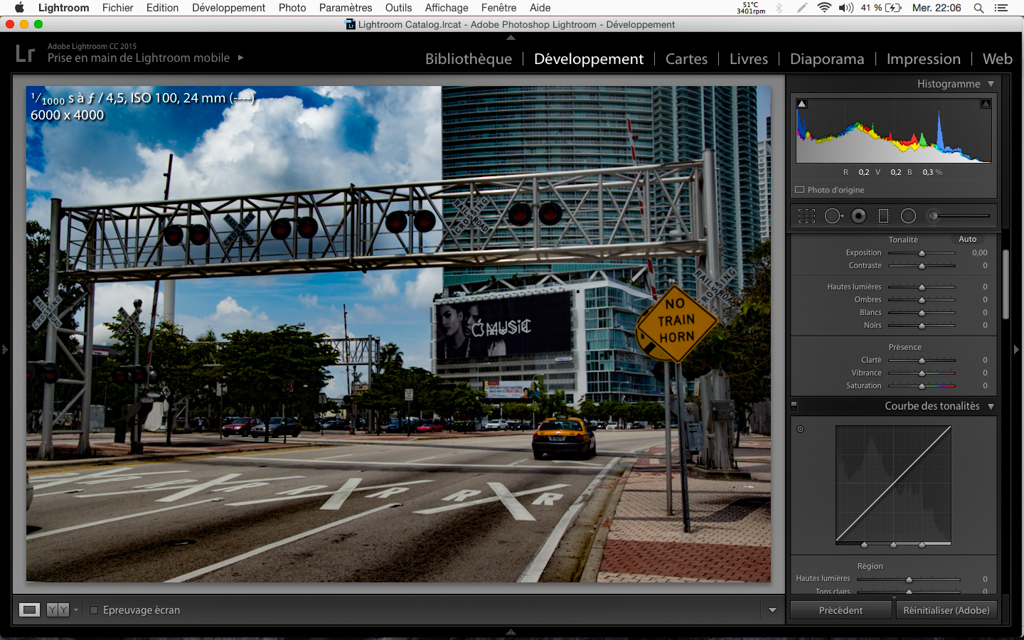Select the Crop overlay tool

(x=806, y=216)
